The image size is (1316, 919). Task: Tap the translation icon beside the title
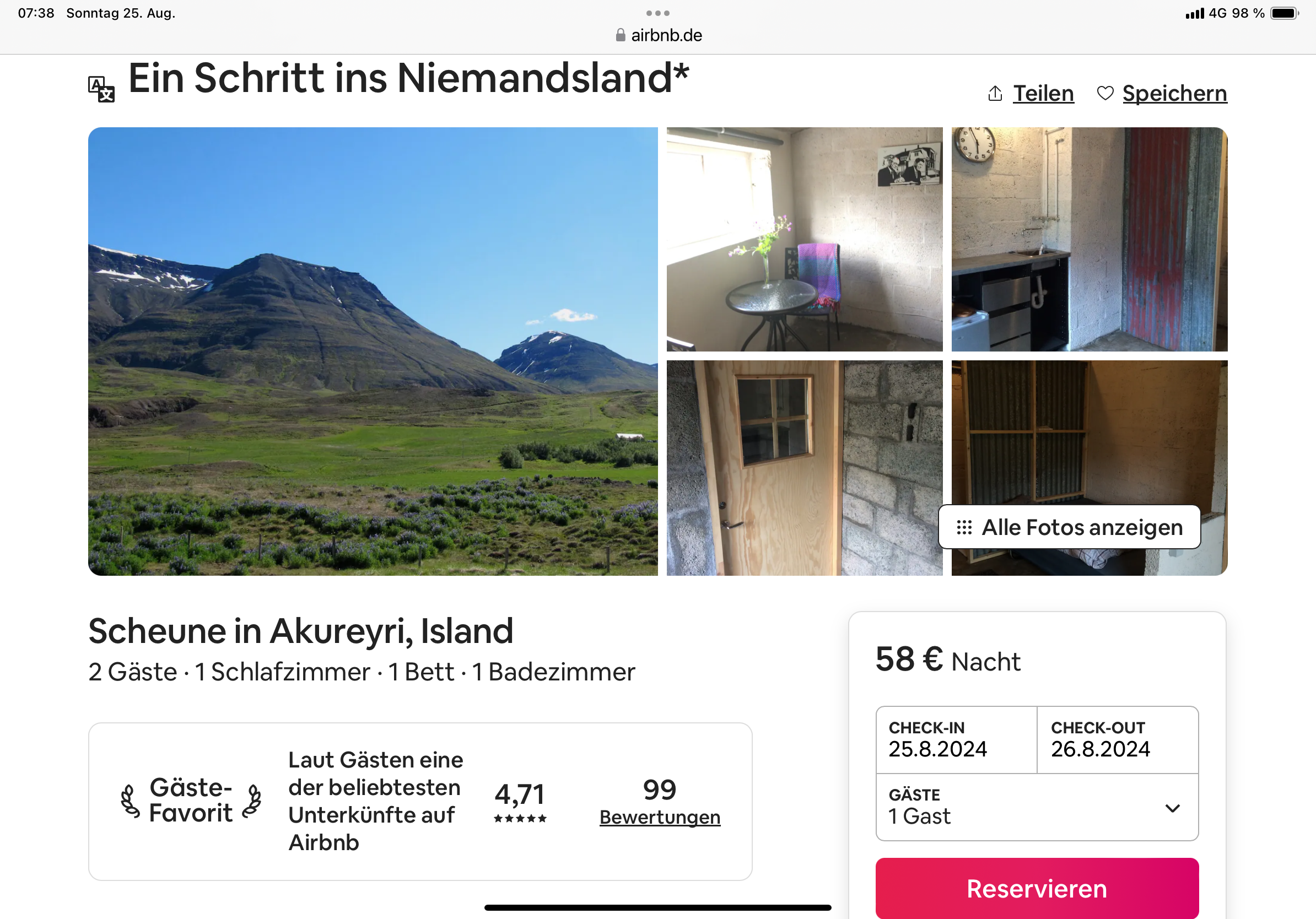101,89
